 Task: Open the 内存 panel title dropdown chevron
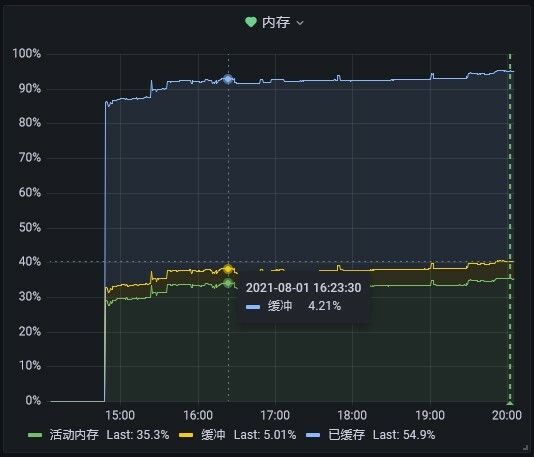pos(300,23)
